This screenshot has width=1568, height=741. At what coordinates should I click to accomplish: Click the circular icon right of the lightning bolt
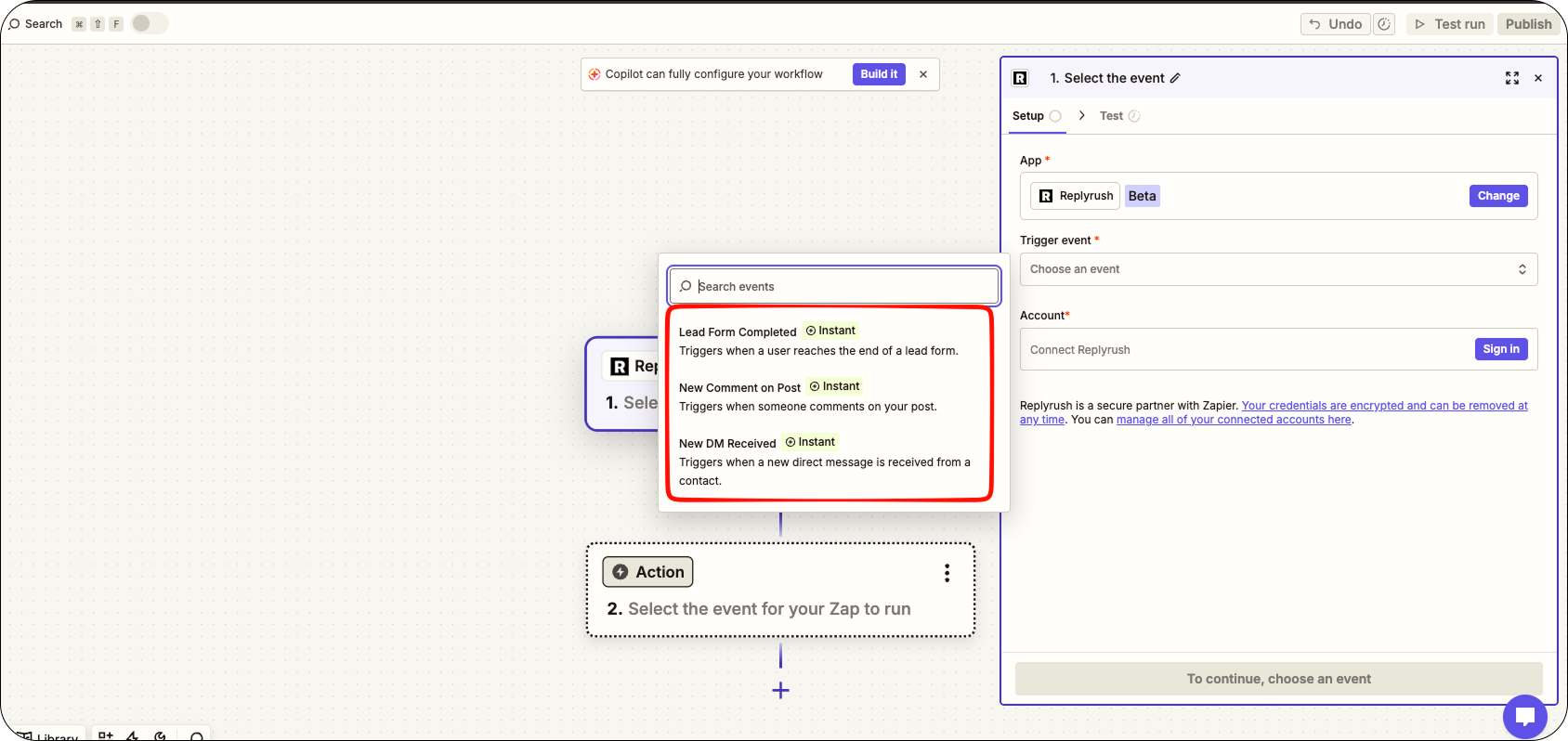[160, 736]
